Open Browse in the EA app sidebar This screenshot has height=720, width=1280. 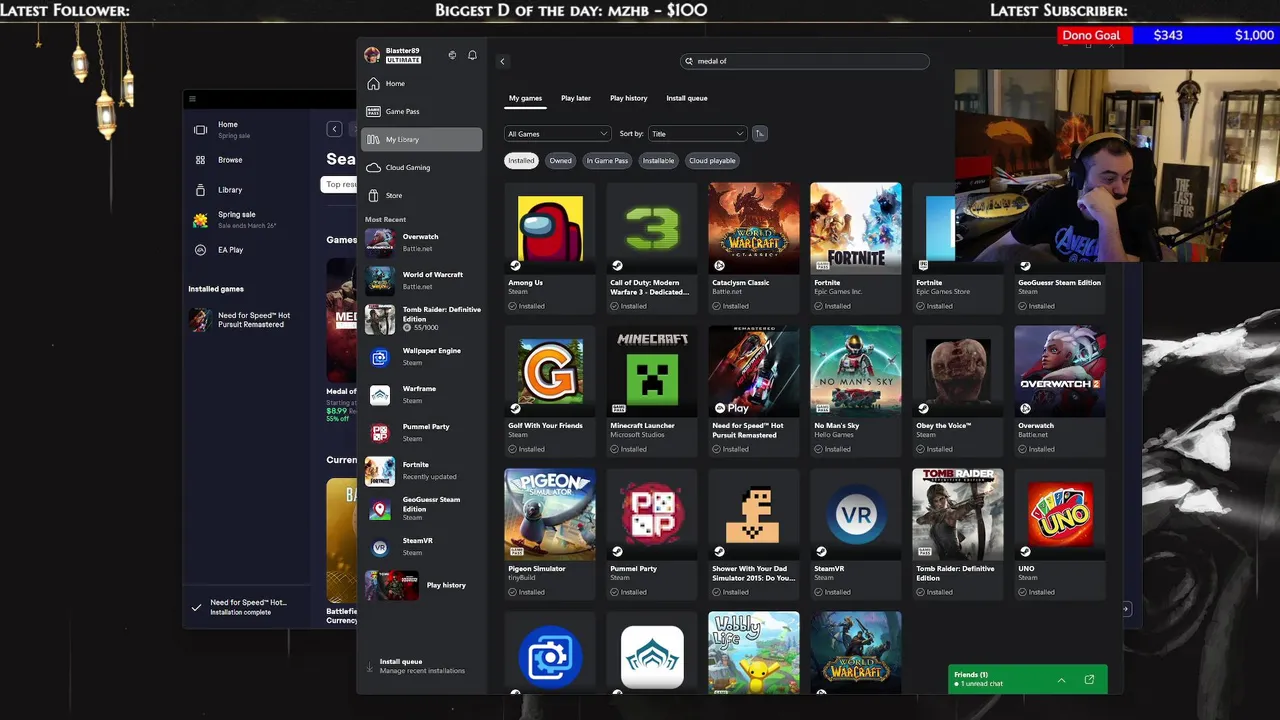[x=247, y=160]
